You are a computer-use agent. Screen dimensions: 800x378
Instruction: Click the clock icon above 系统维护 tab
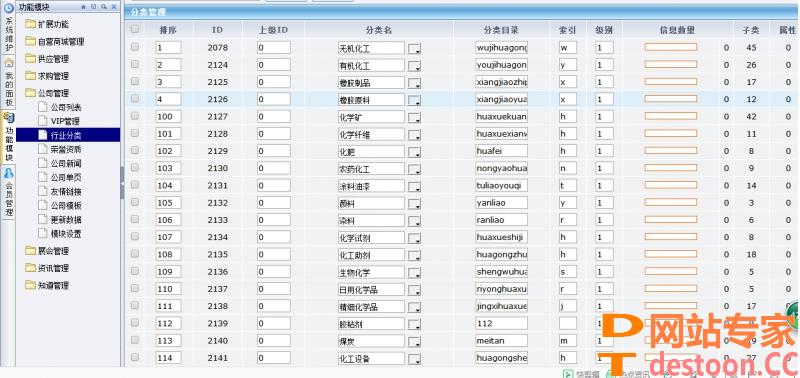[9, 8]
